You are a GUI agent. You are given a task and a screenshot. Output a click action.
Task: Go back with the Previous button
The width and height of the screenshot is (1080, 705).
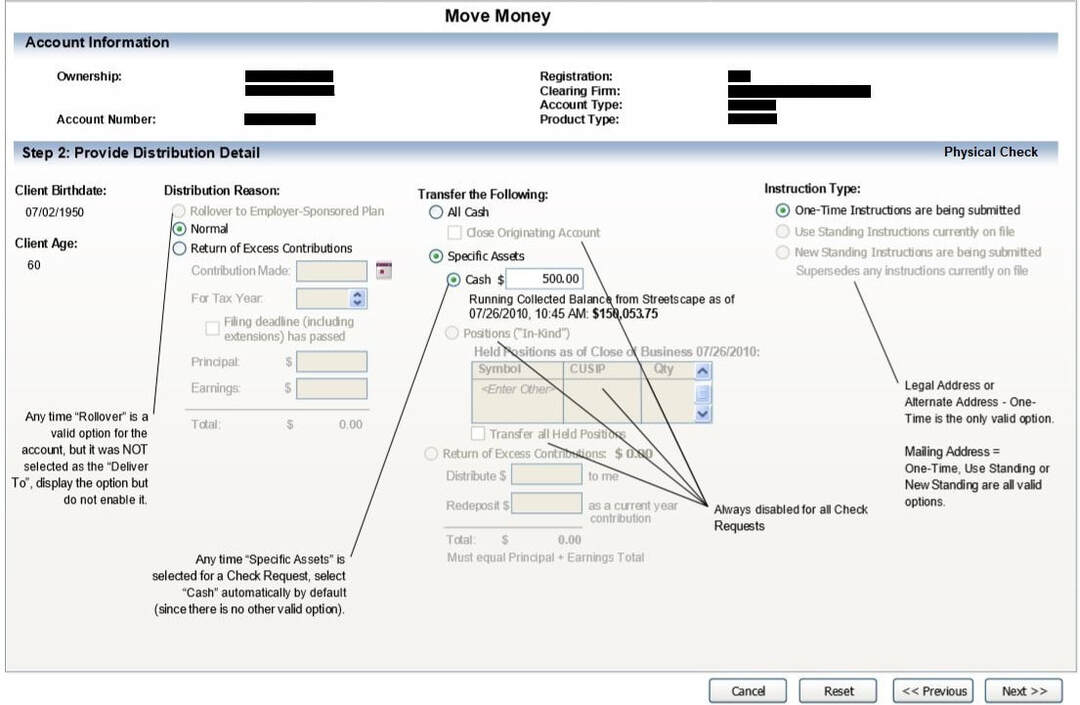(934, 691)
